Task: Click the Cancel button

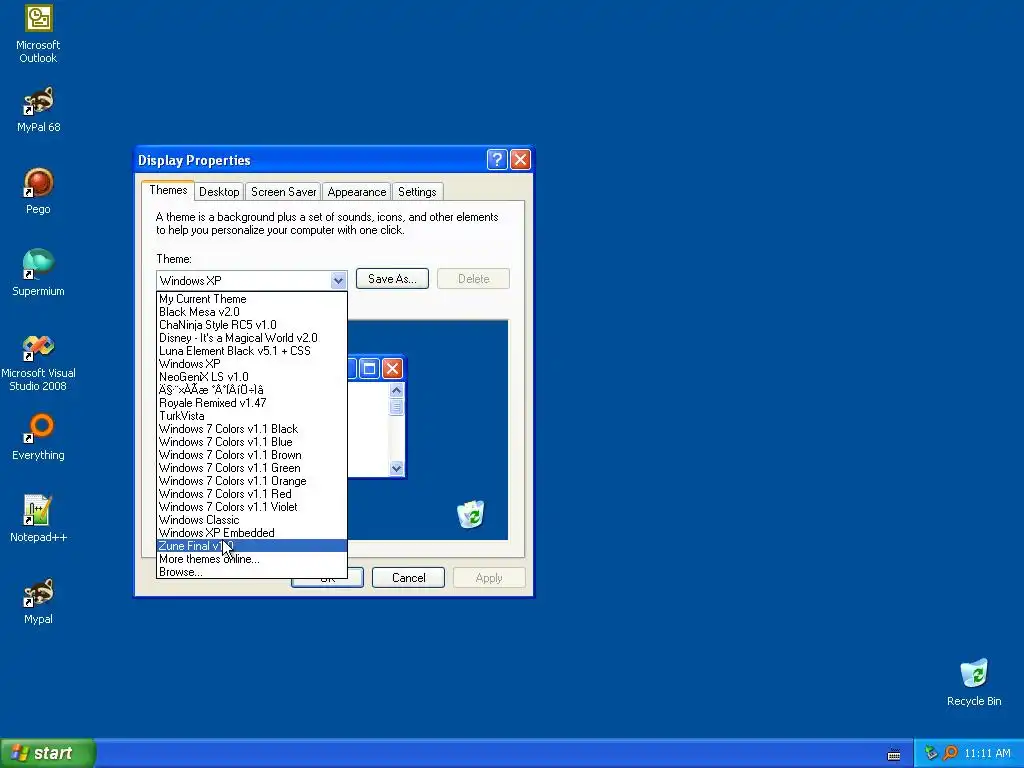Action: pyautogui.click(x=408, y=578)
